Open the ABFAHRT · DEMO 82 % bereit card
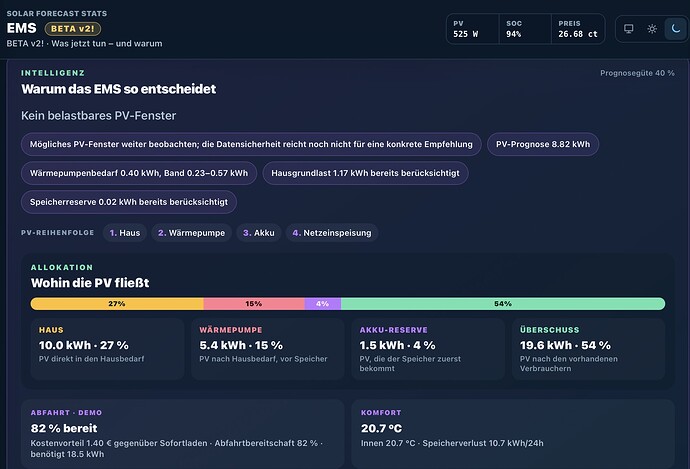 coord(183,434)
